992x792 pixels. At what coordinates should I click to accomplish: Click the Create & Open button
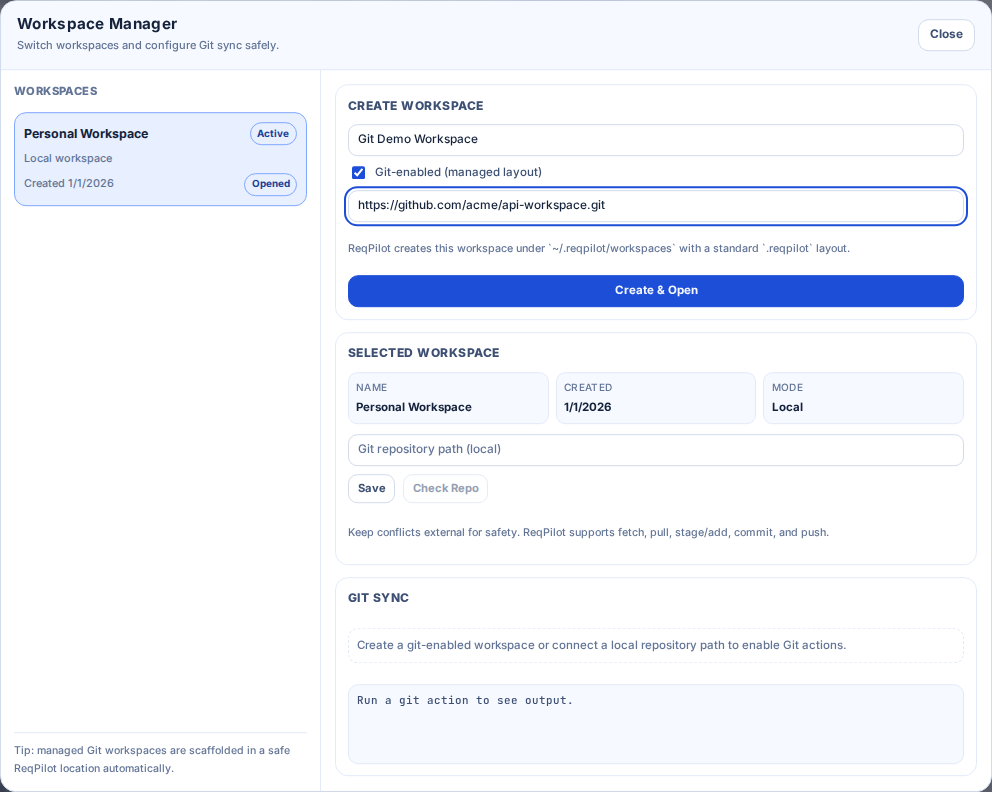click(655, 291)
